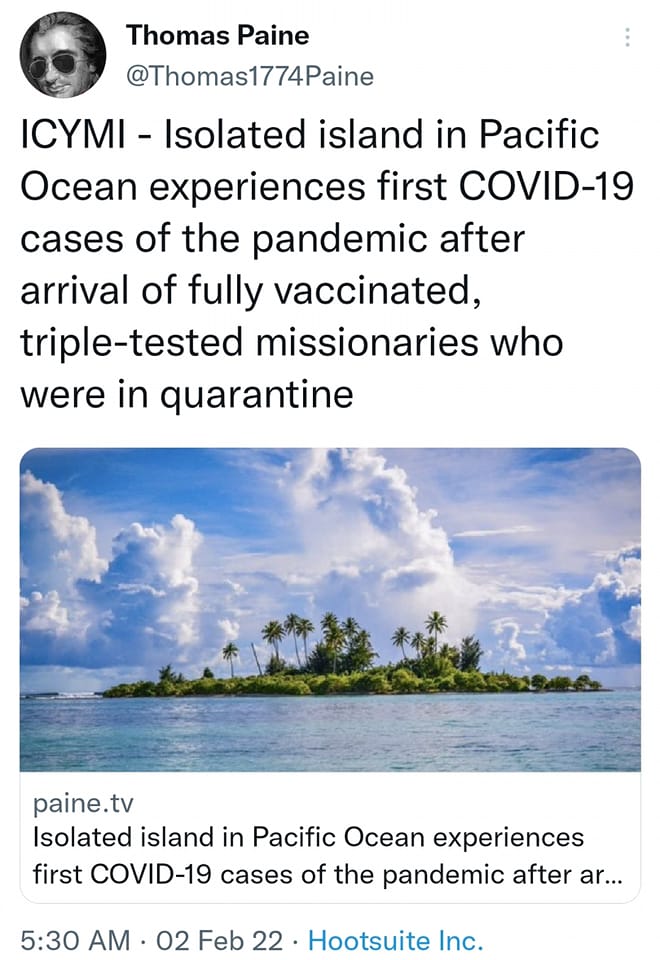Viewport: 660px width, 960px height.
Task: Click the ocean water in the card image
Action: click(330, 735)
